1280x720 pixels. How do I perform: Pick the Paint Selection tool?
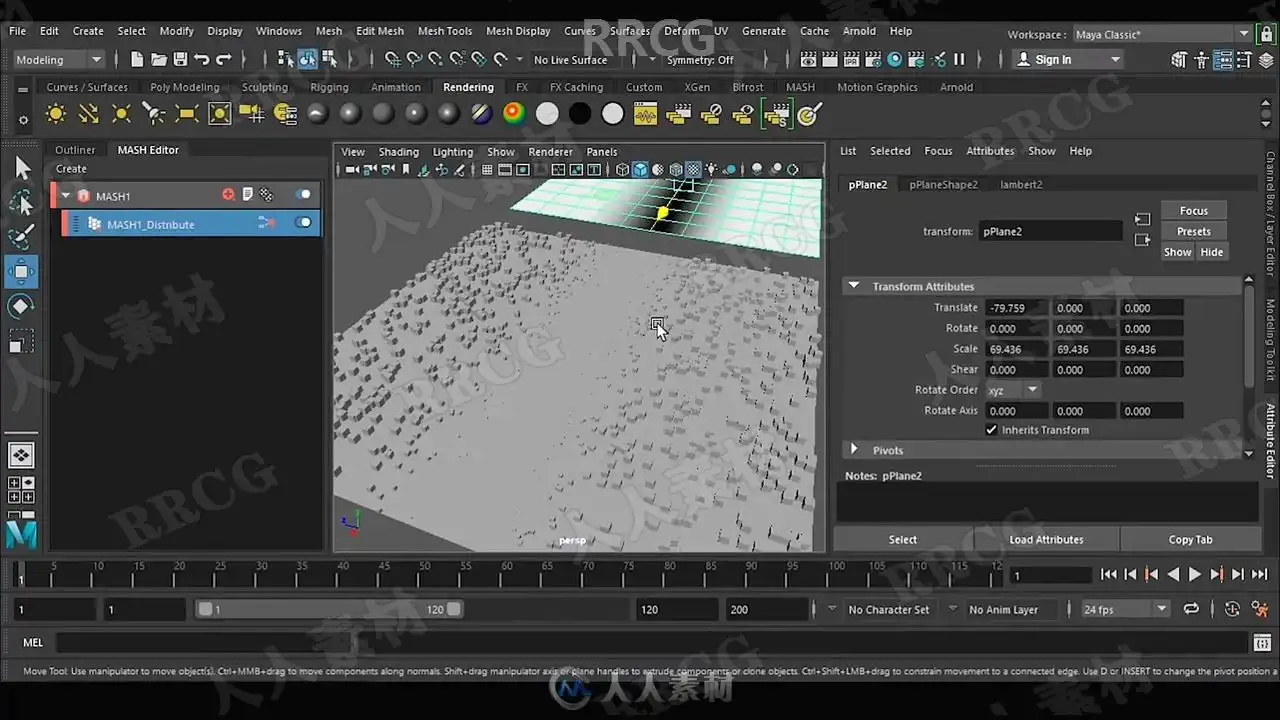[21, 237]
